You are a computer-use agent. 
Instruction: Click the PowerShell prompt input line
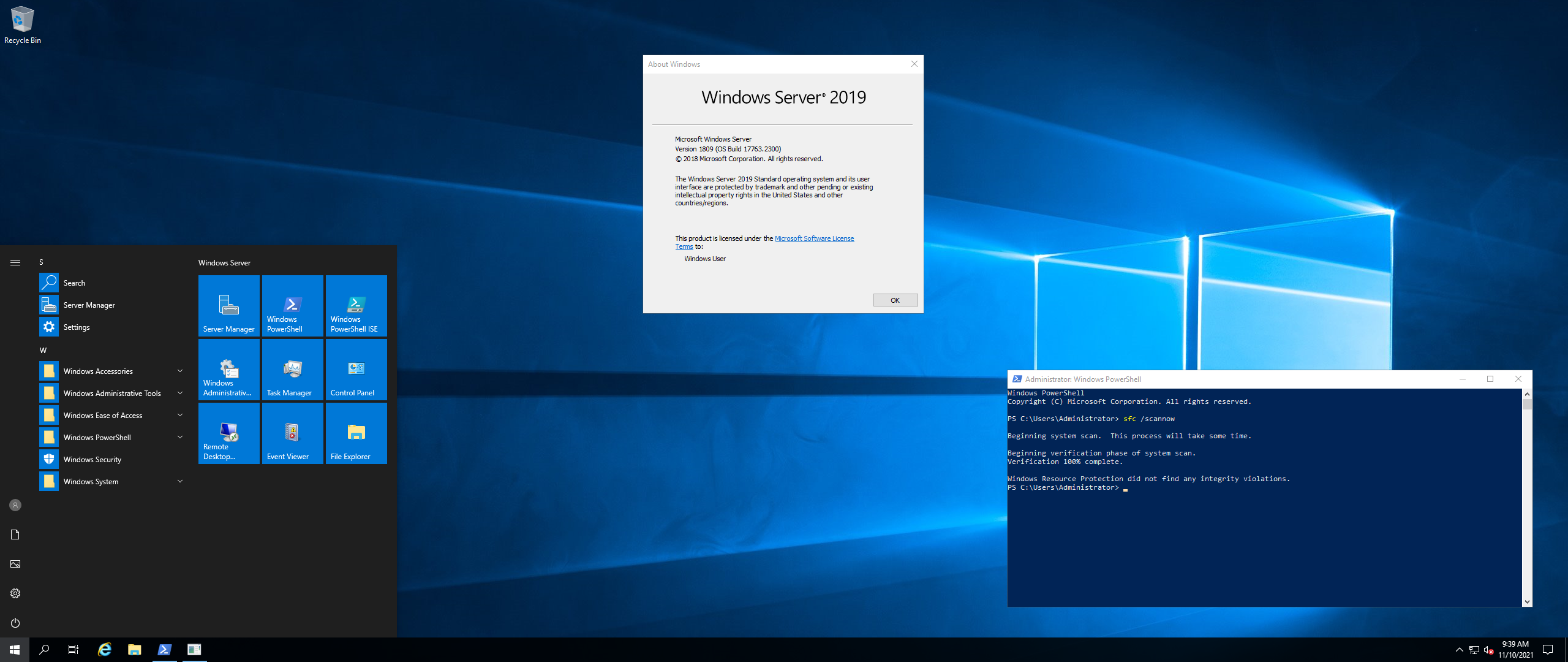[1067, 487]
